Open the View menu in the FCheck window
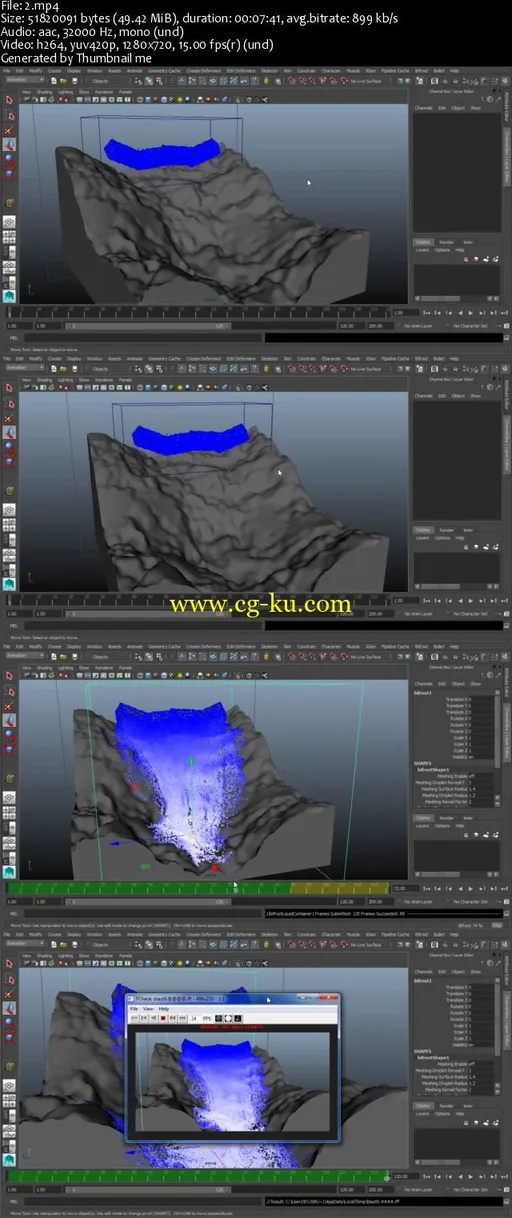This screenshot has width=512, height=1218. [x=147, y=1009]
